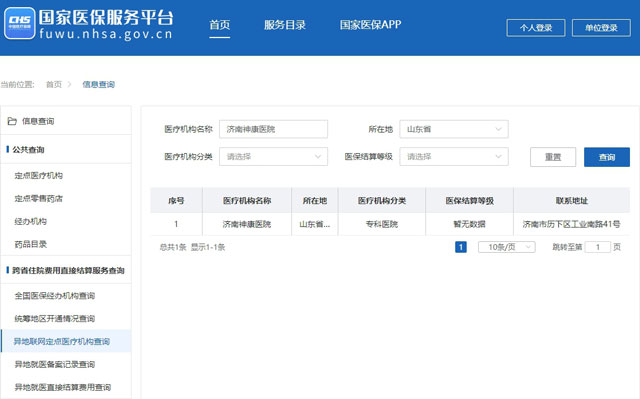Click 信息查询 in the breadcrumb
This screenshot has height=399, width=640.
pos(98,84)
